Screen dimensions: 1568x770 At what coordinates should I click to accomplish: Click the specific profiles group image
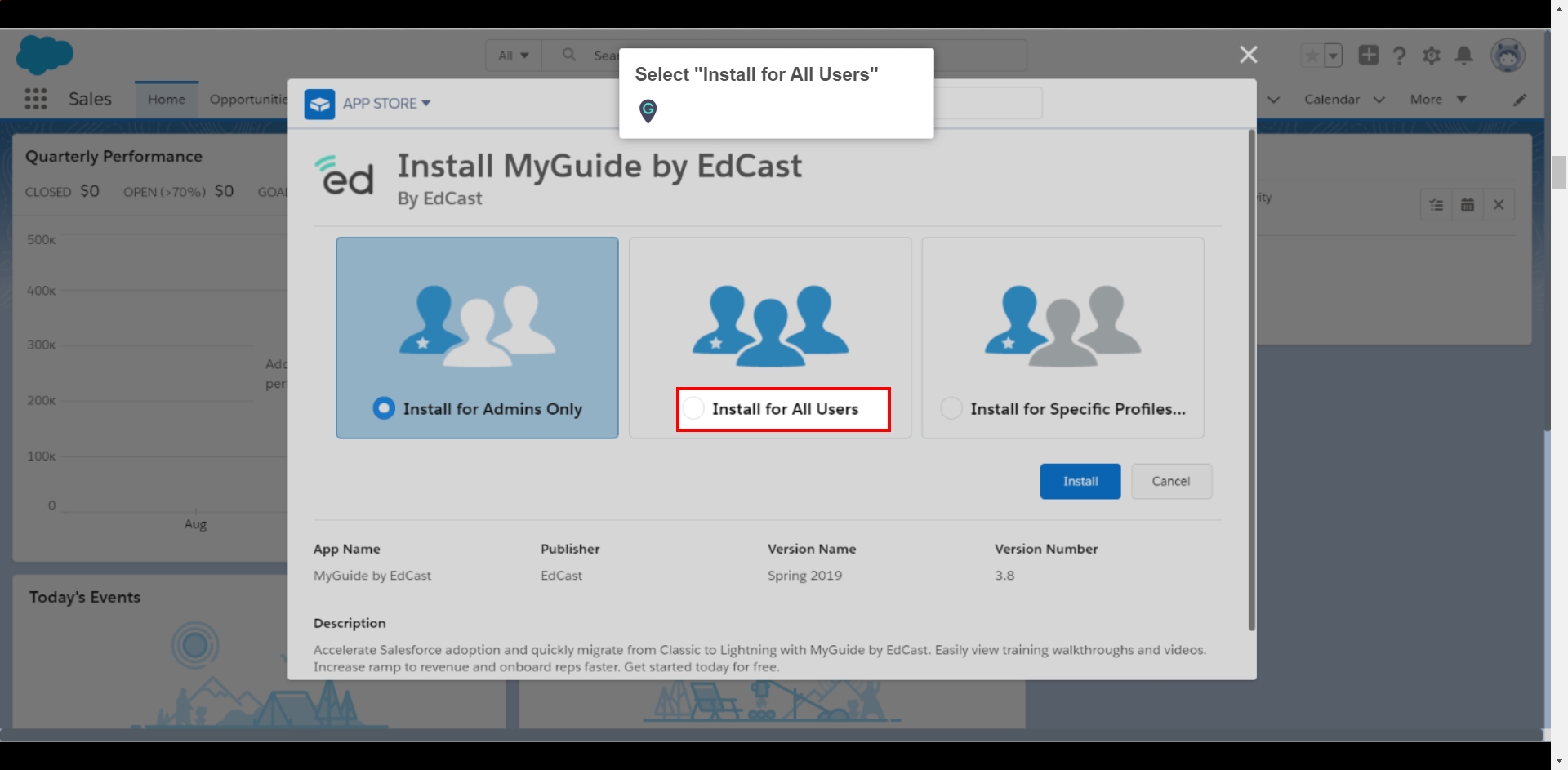click(1062, 325)
